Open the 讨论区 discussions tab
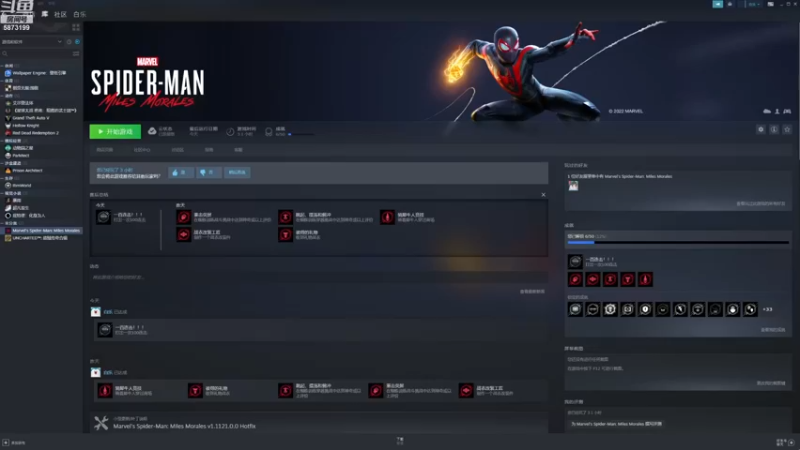 pos(177,150)
